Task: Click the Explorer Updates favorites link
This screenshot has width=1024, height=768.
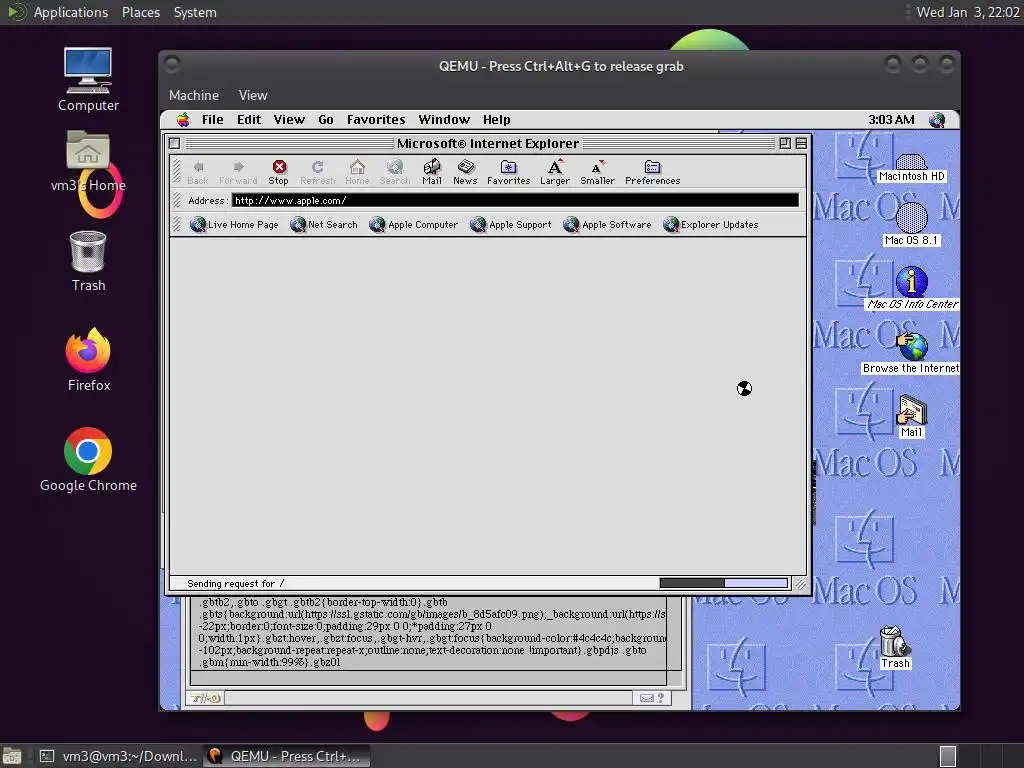Action: point(711,225)
